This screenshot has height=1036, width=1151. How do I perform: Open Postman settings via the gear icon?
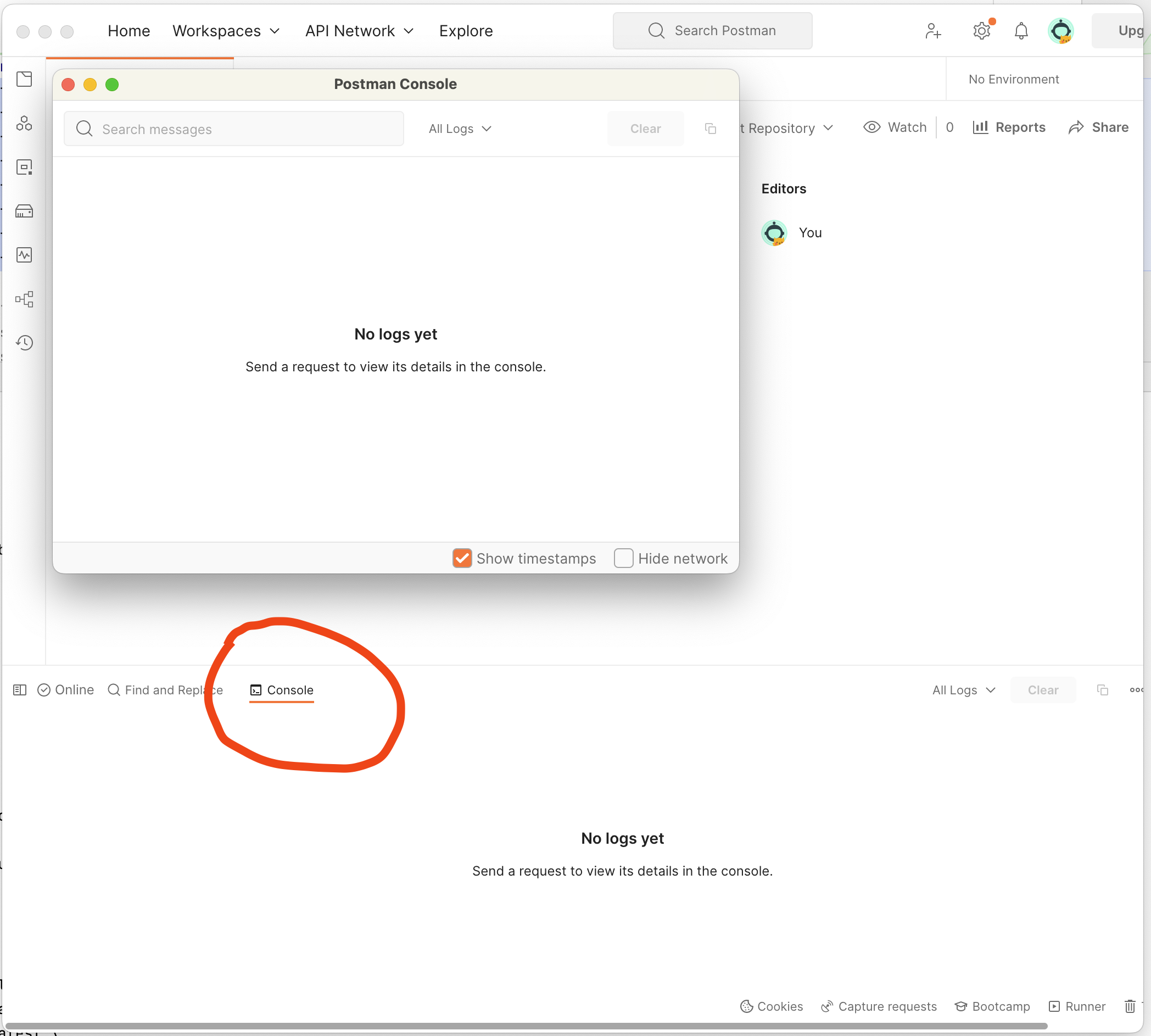click(x=981, y=31)
